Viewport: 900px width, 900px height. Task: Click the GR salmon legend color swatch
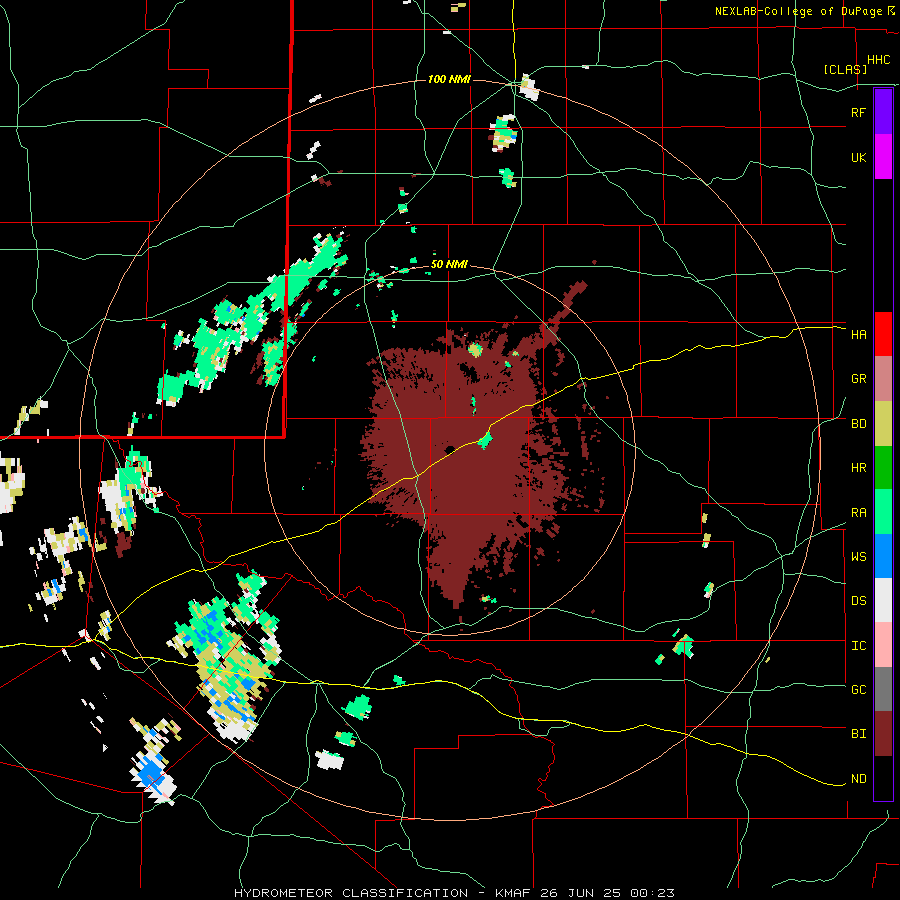point(883,379)
